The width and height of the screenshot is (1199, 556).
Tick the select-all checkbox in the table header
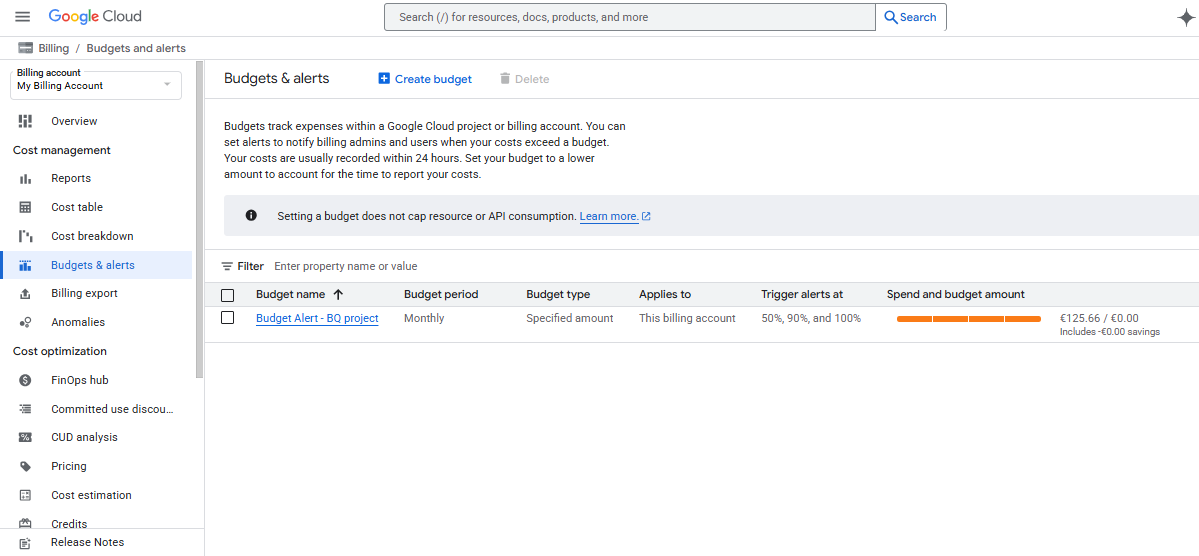click(x=227, y=295)
